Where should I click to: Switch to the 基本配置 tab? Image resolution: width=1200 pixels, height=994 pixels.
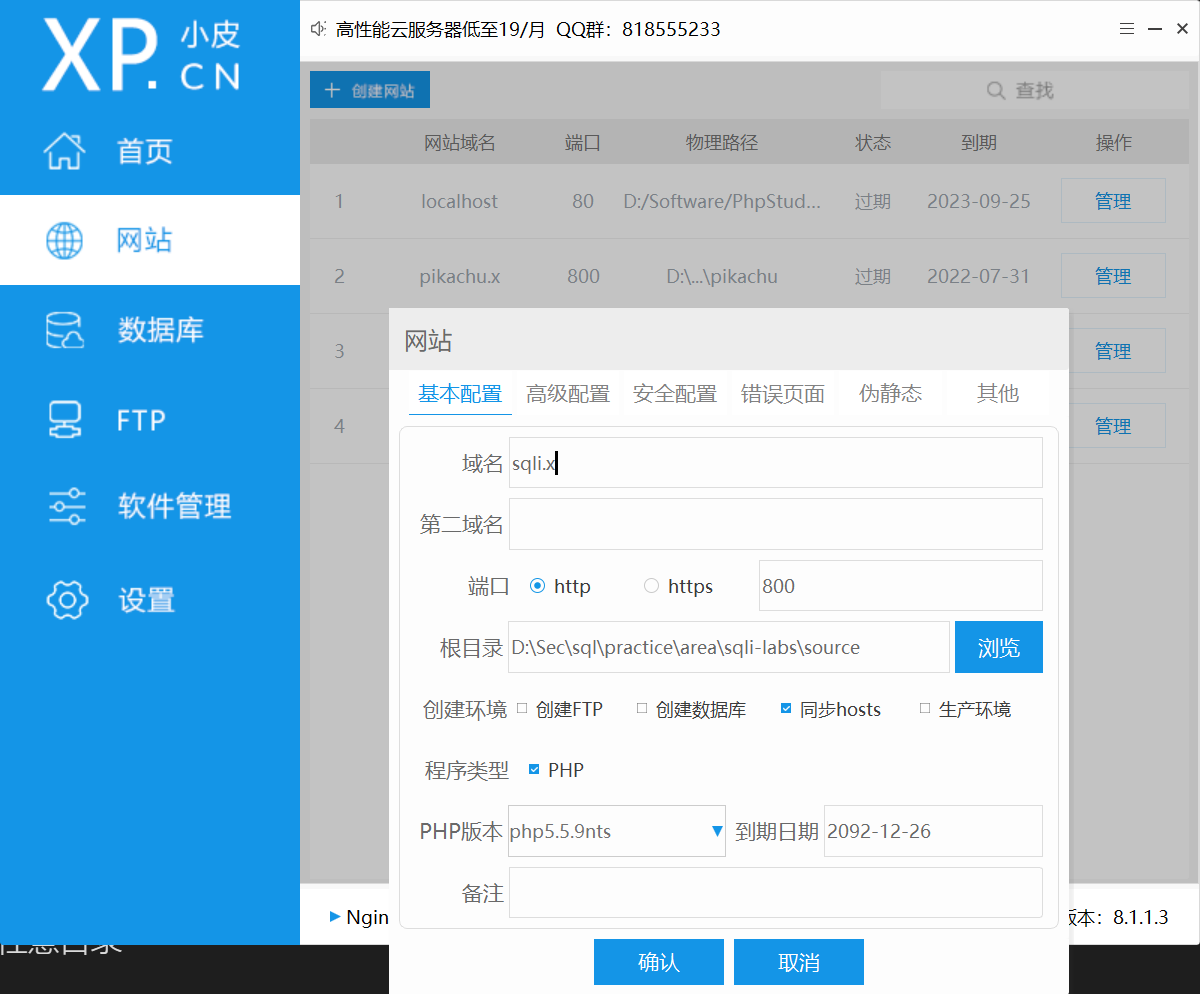(460, 393)
